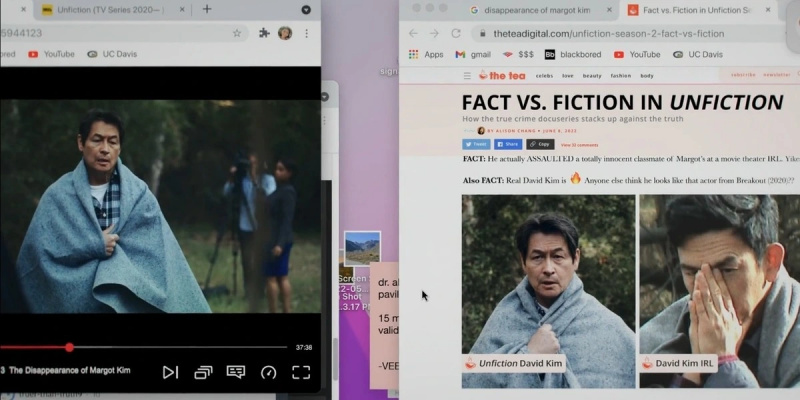The height and width of the screenshot is (400, 800).
Task: Click the video progress bar track
Action: point(144,347)
